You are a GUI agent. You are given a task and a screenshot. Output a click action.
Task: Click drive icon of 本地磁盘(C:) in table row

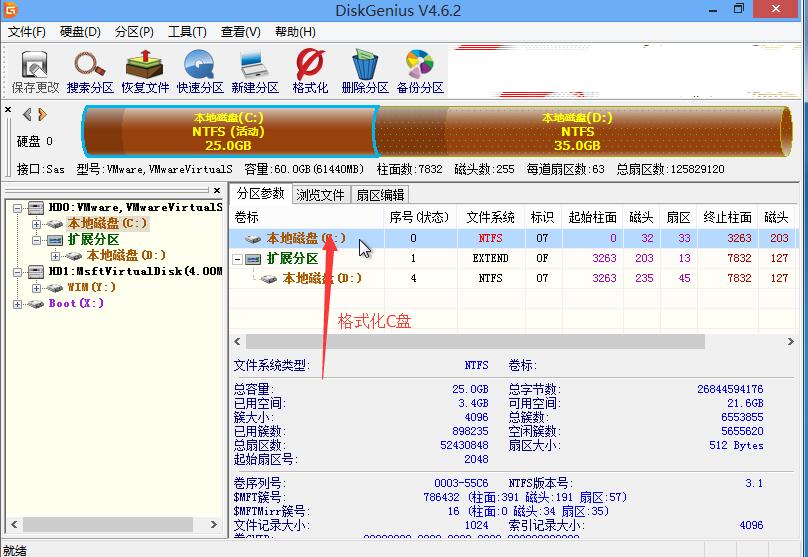point(252,239)
